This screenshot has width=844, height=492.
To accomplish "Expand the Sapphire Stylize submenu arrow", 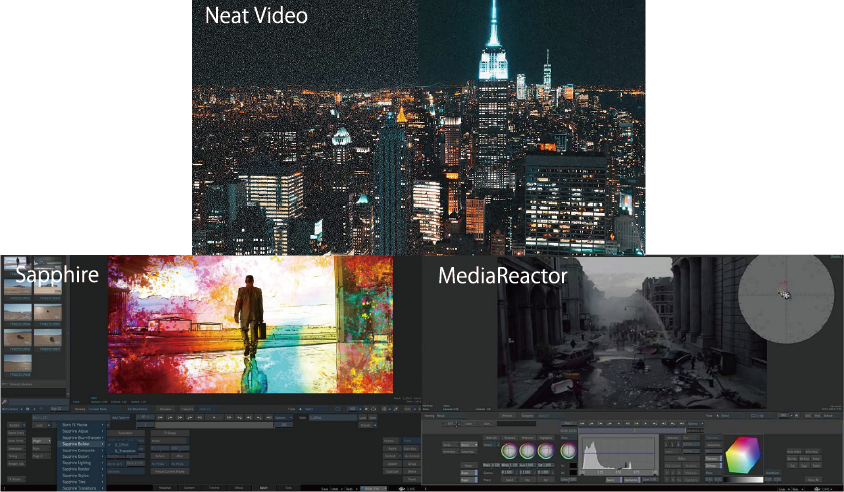I will tap(102, 475).
